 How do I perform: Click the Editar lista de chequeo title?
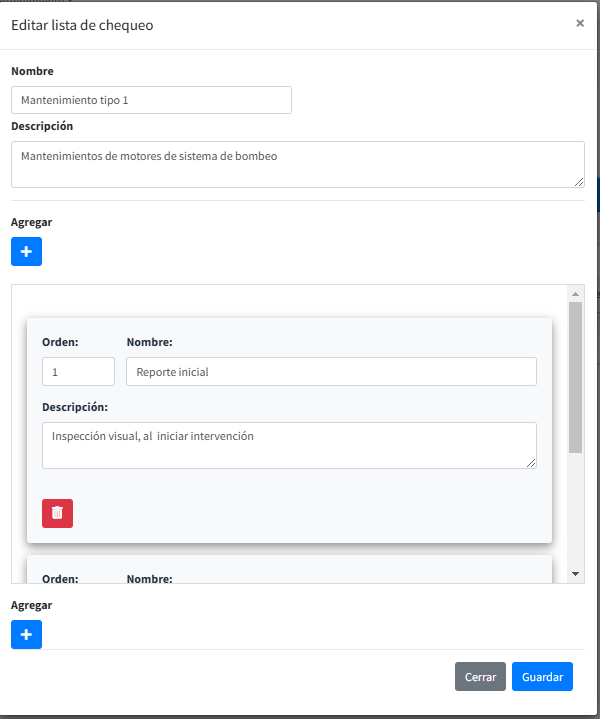[x=82, y=25]
